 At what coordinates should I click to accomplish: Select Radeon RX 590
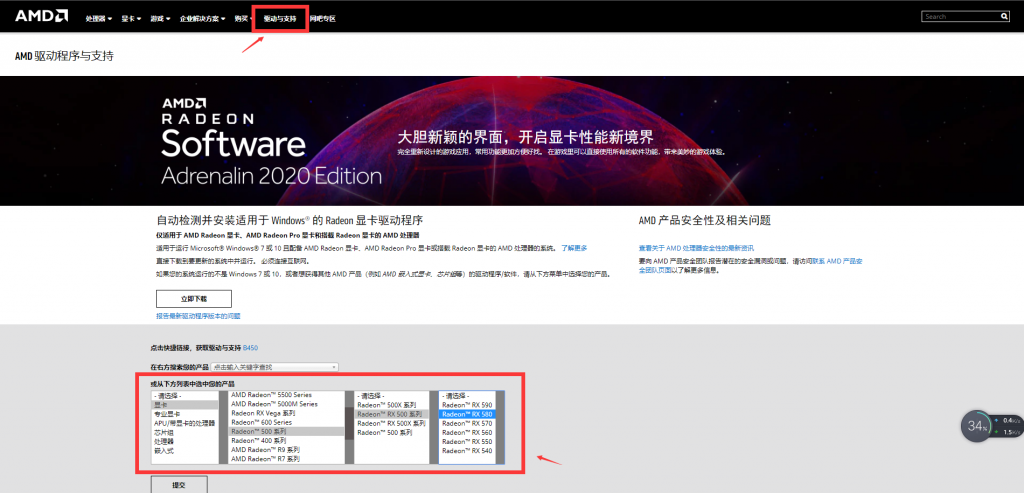[468, 405]
